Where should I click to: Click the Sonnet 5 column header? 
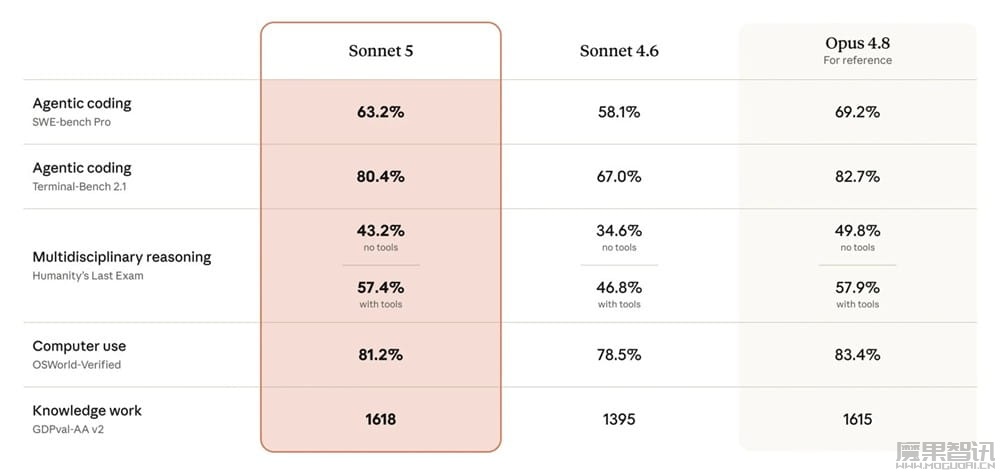click(381, 51)
